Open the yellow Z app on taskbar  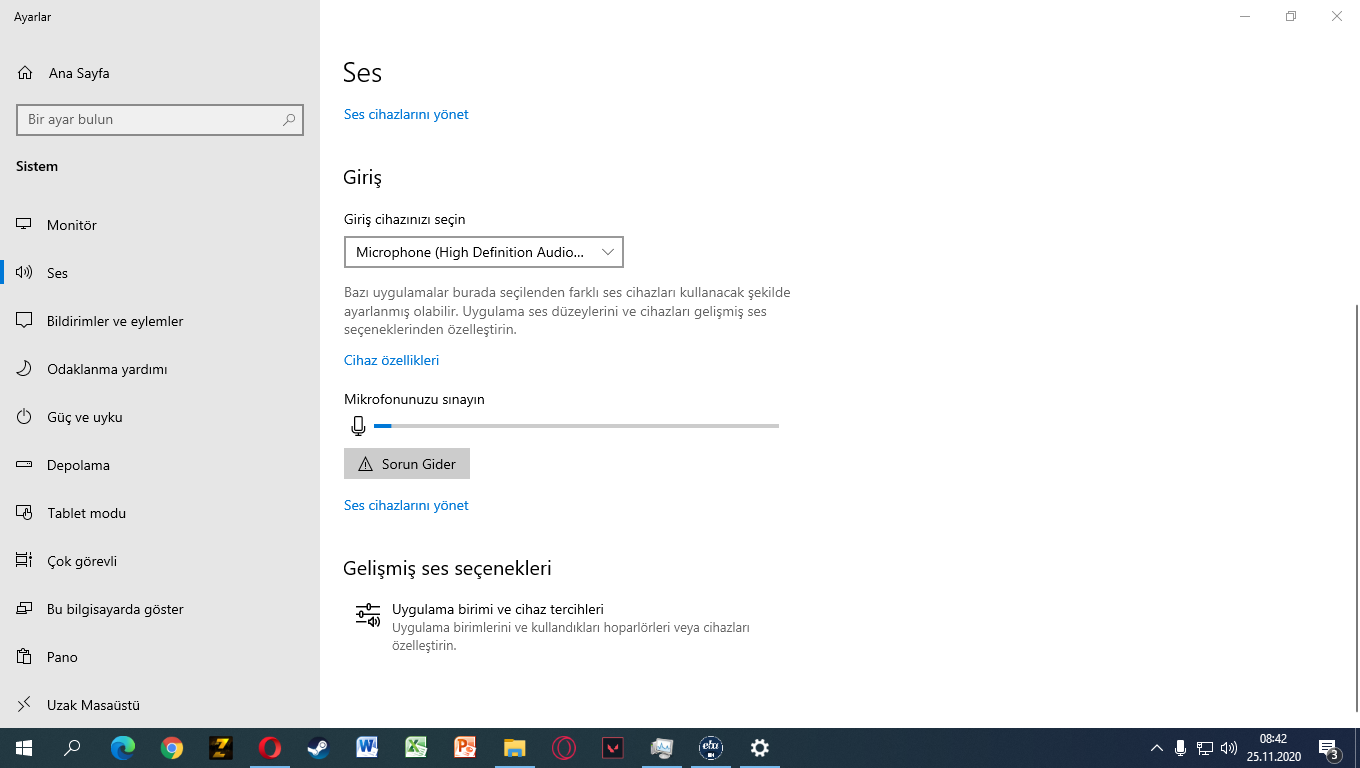pos(221,748)
